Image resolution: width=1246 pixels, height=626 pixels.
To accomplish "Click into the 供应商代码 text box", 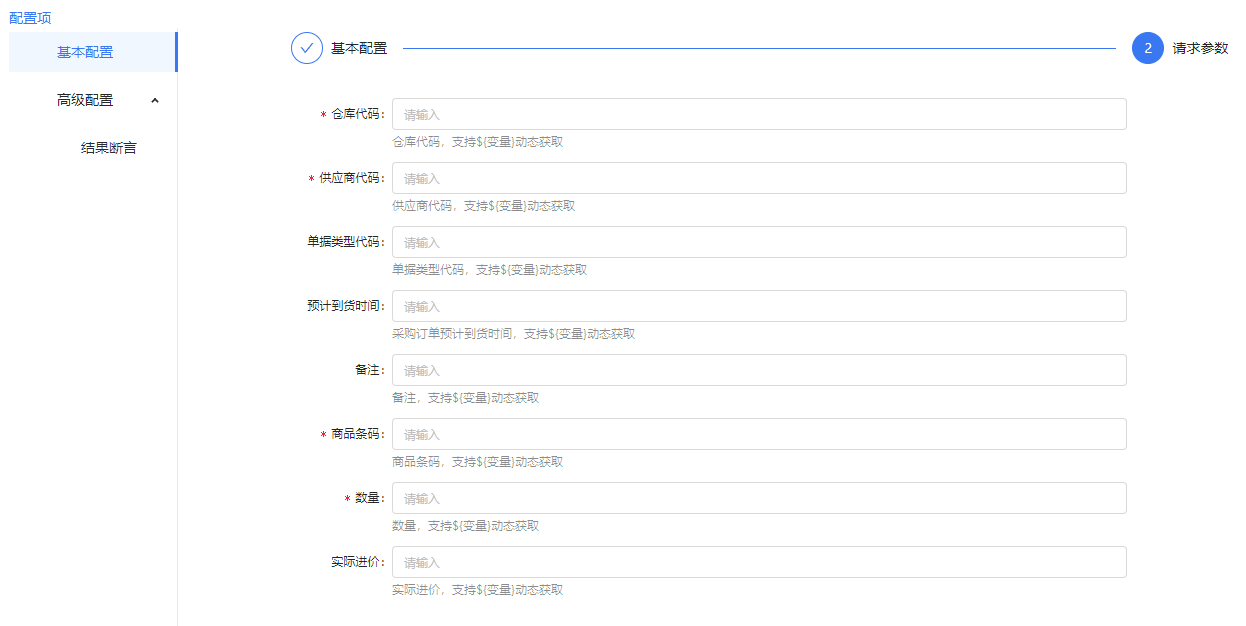I will 759,178.
